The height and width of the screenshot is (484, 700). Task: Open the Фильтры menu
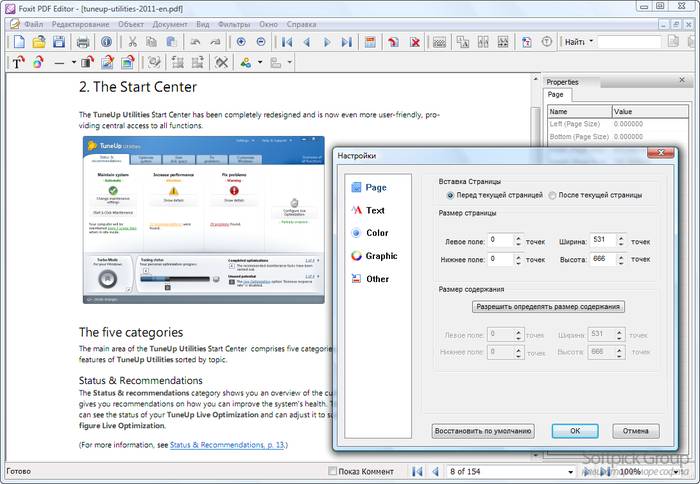click(233, 22)
